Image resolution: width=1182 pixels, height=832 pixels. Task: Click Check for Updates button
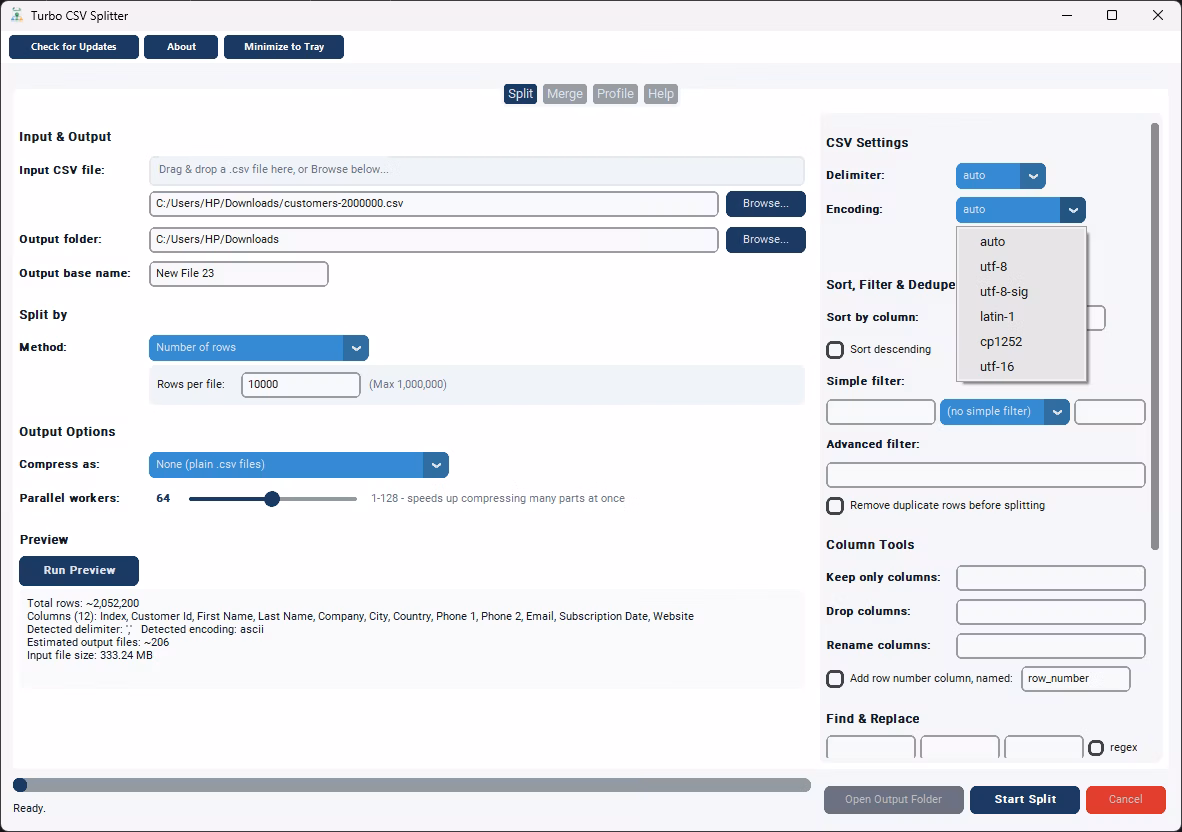[x=74, y=47]
